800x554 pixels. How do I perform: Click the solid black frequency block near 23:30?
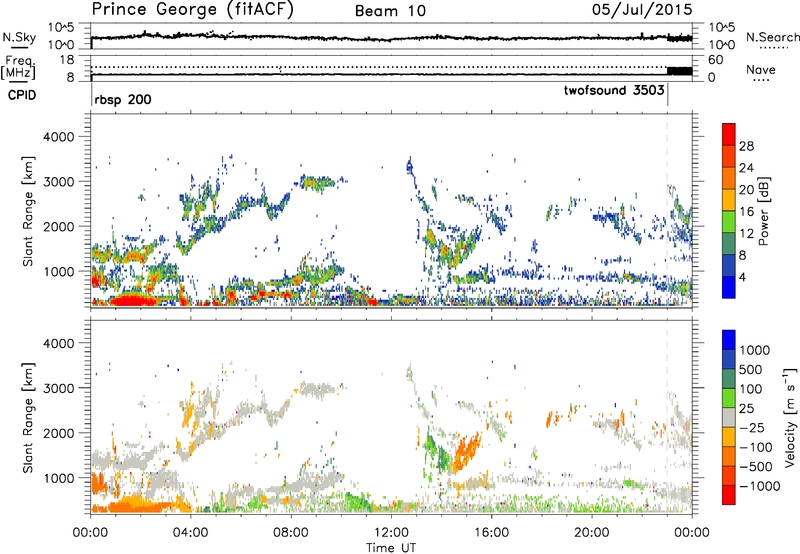point(680,71)
